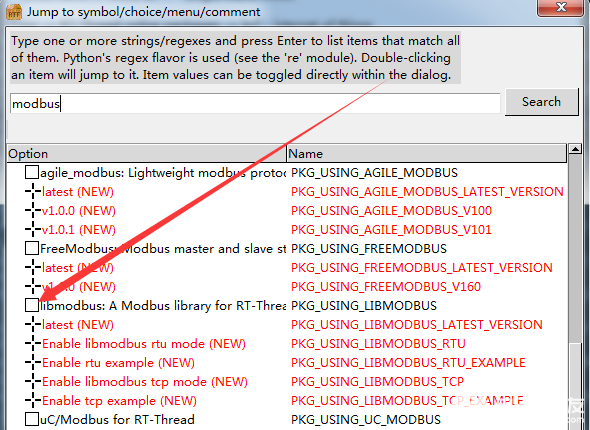Select Enable libmodbus tcp mode (NEW)
This screenshot has width=590, height=430.
coord(144,381)
